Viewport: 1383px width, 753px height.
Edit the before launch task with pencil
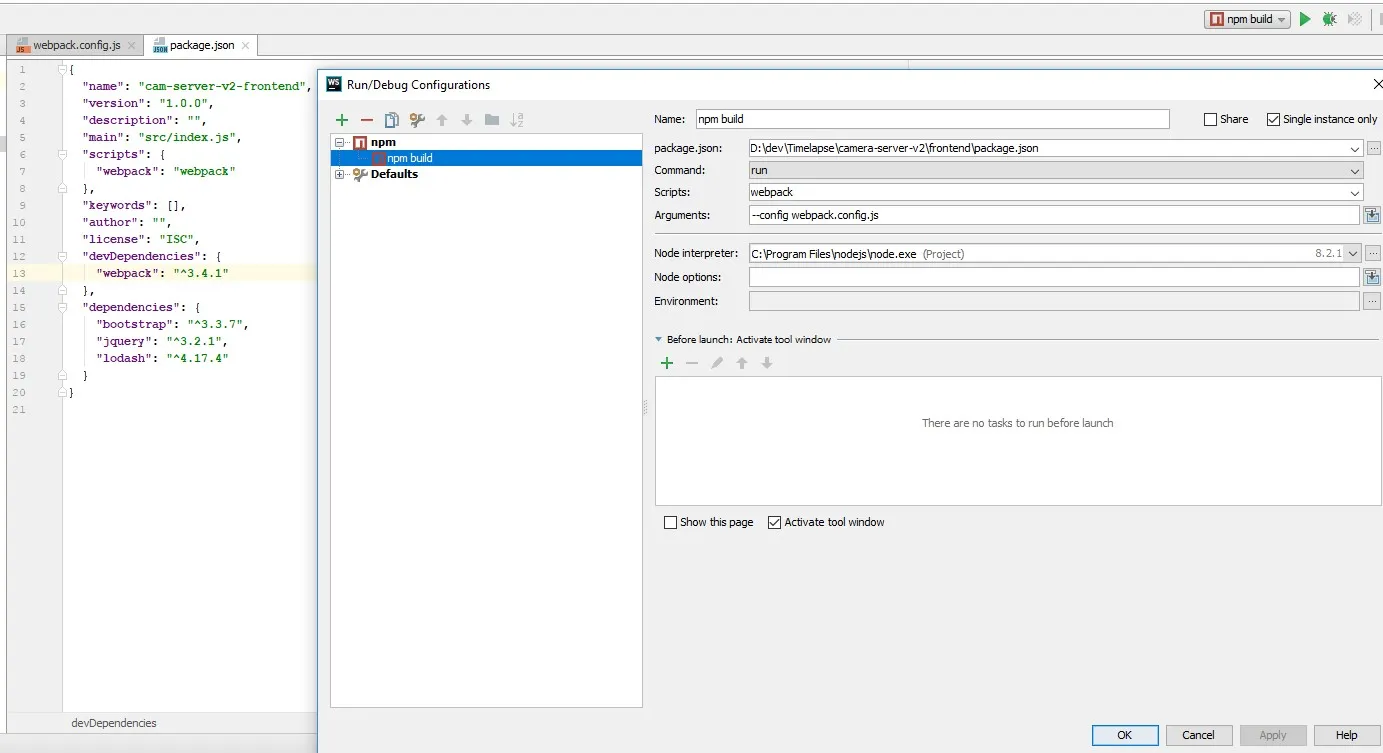(717, 363)
